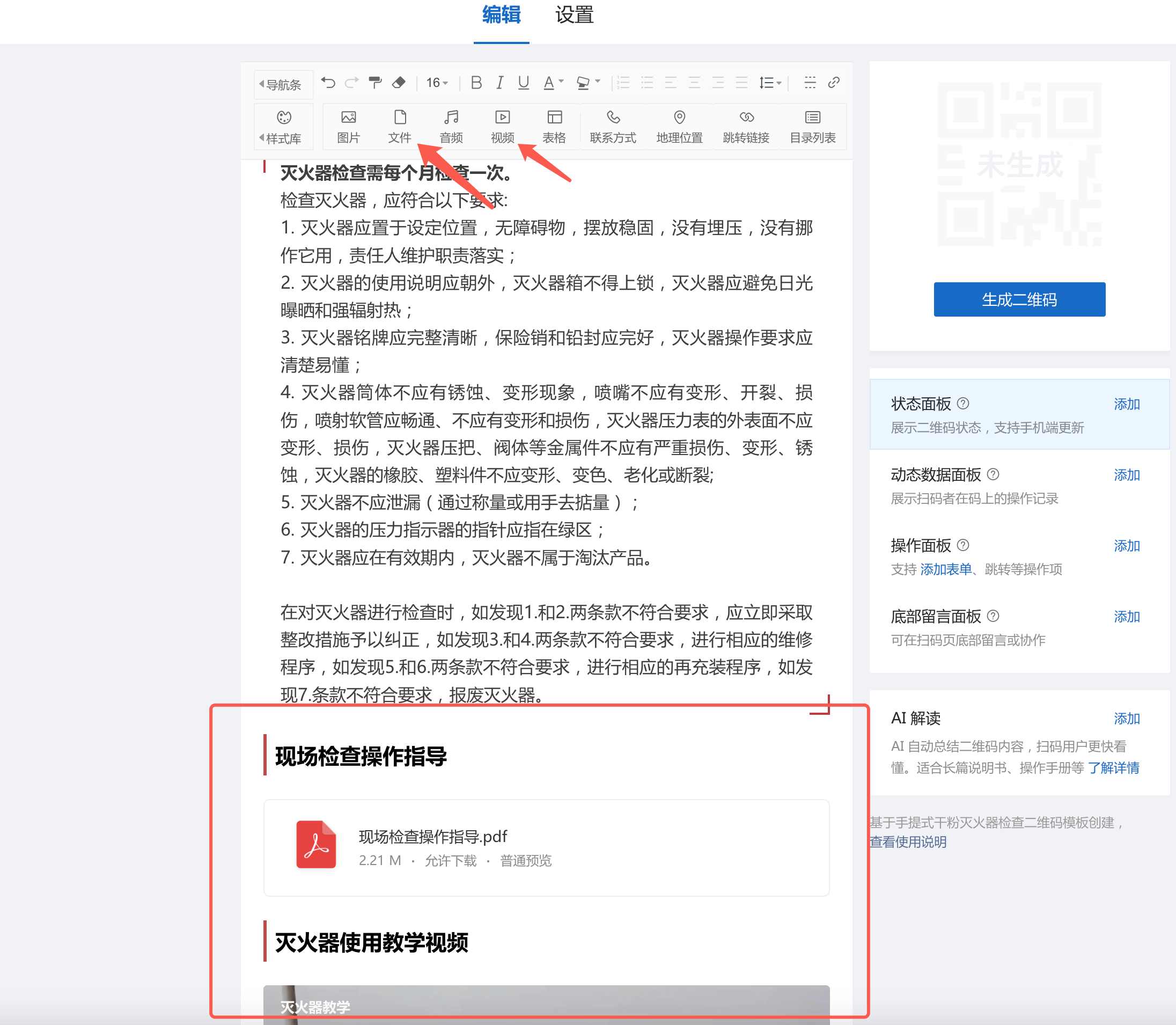Show help for 底部留言面板
This screenshot has width=1176, height=1025.
(993, 616)
